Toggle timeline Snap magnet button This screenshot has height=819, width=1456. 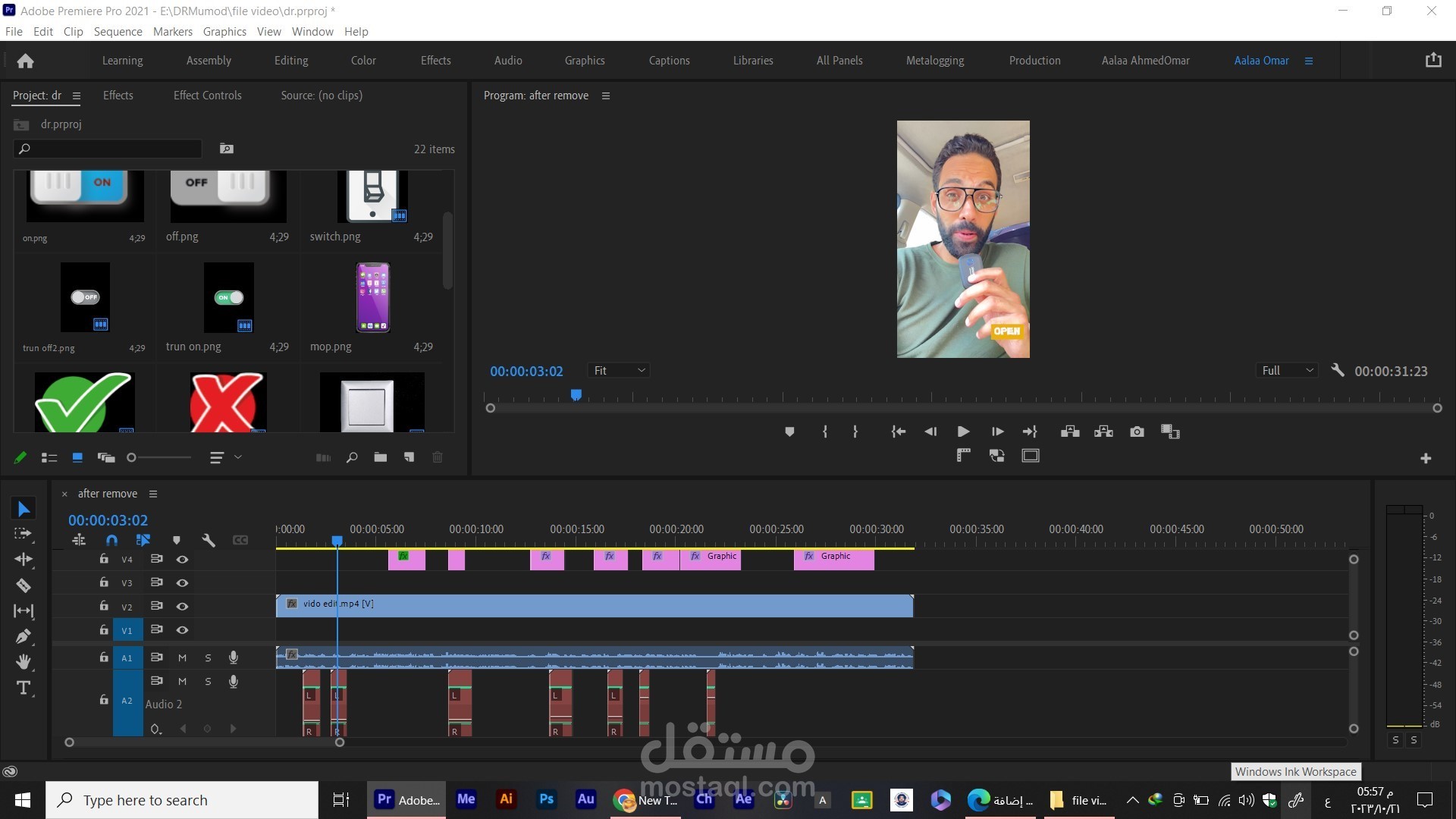point(111,540)
